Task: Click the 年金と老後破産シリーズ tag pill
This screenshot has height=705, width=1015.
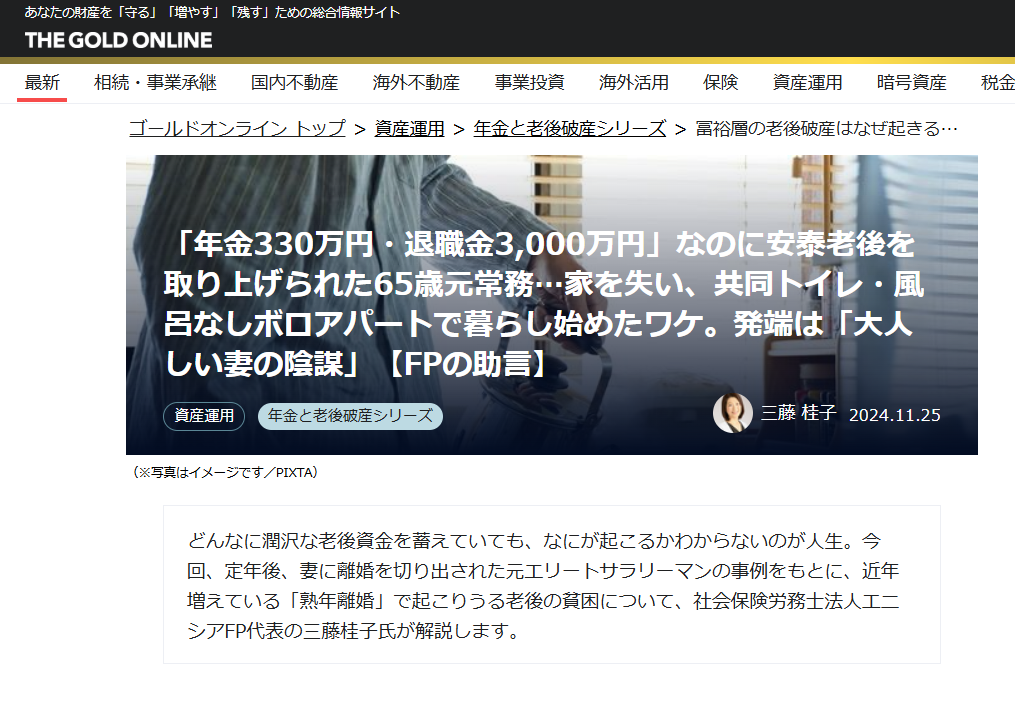Action: pyautogui.click(x=350, y=416)
